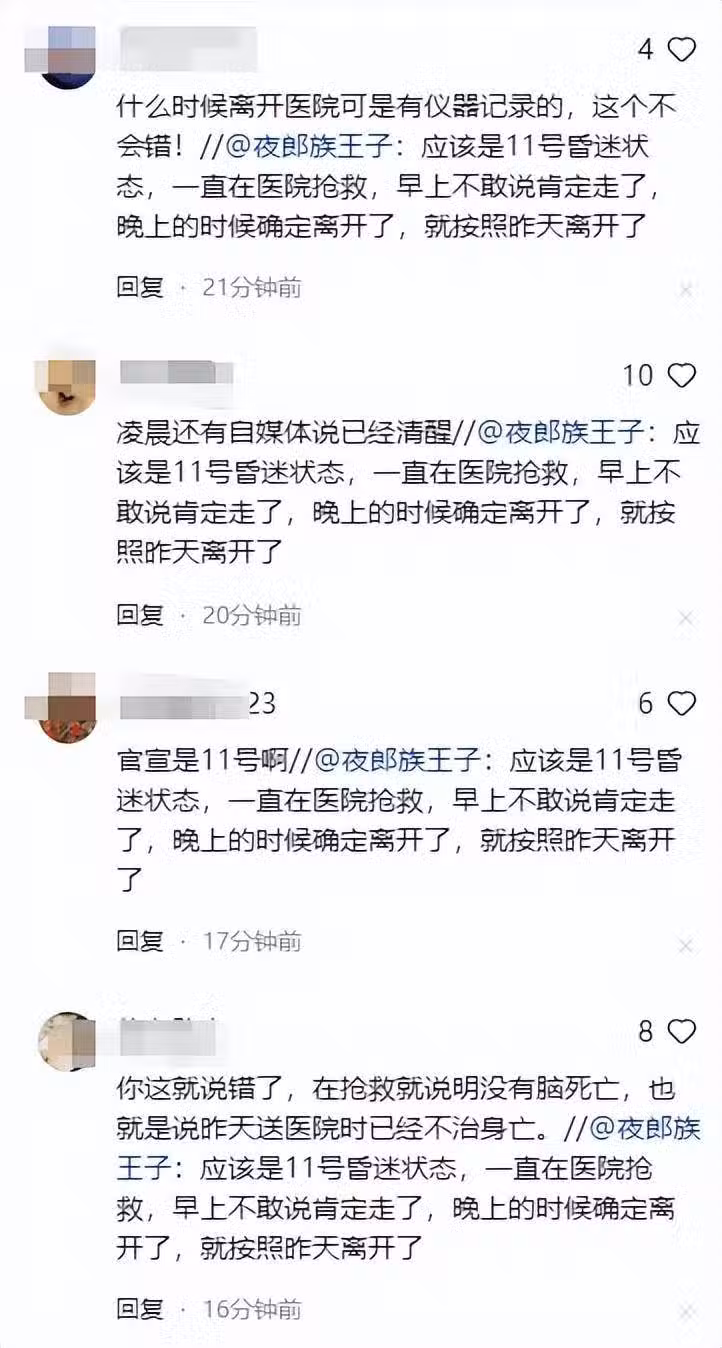This screenshot has height=1348, width=722.
Task: Like the comment with 4 likes
Action: click(682, 50)
